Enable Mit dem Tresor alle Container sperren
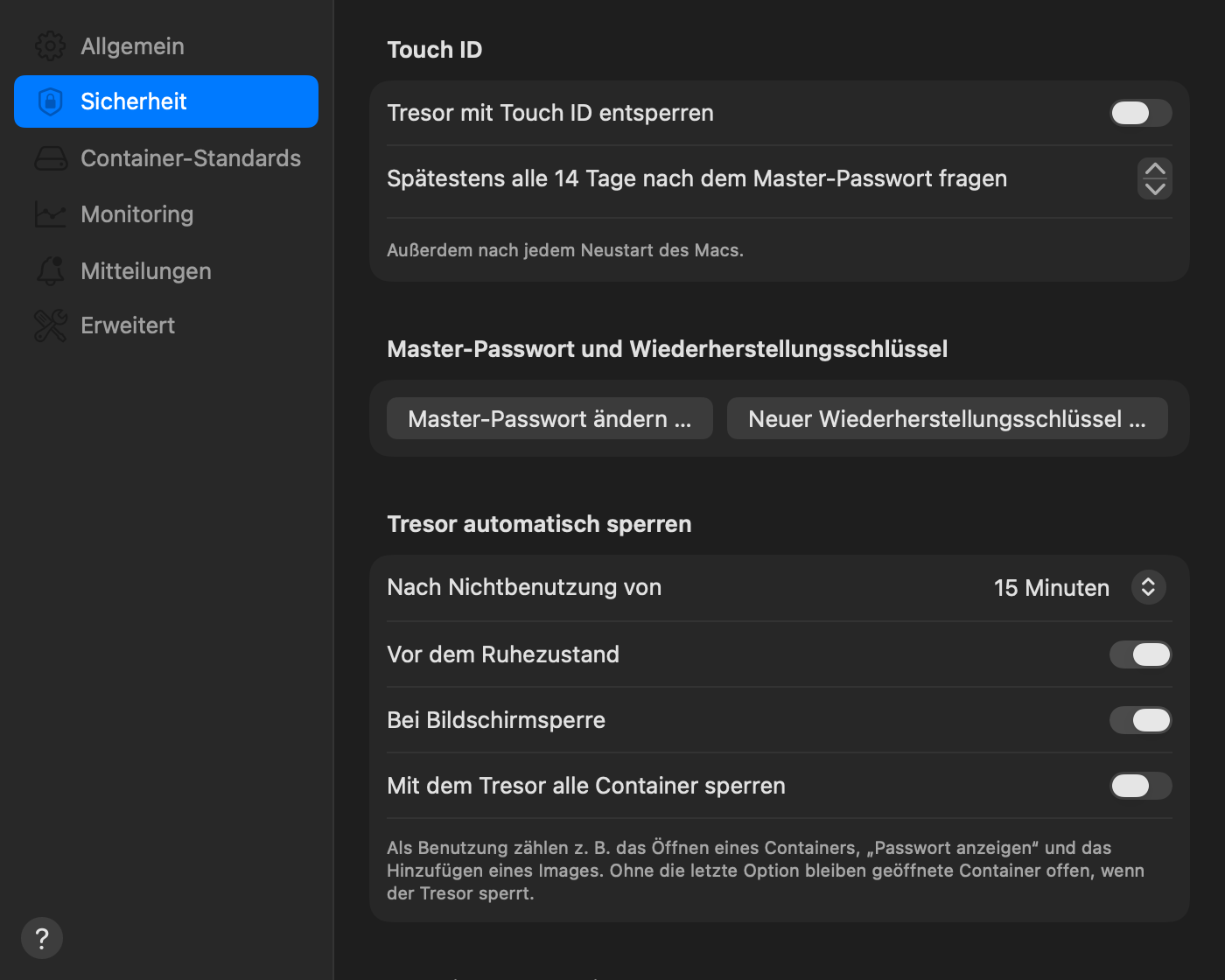1225x980 pixels. 1141,786
